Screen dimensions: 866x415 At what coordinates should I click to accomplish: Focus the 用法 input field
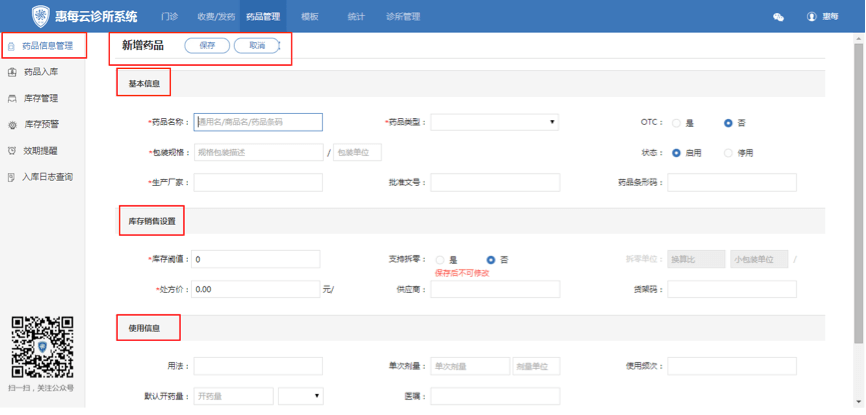point(258,366)
